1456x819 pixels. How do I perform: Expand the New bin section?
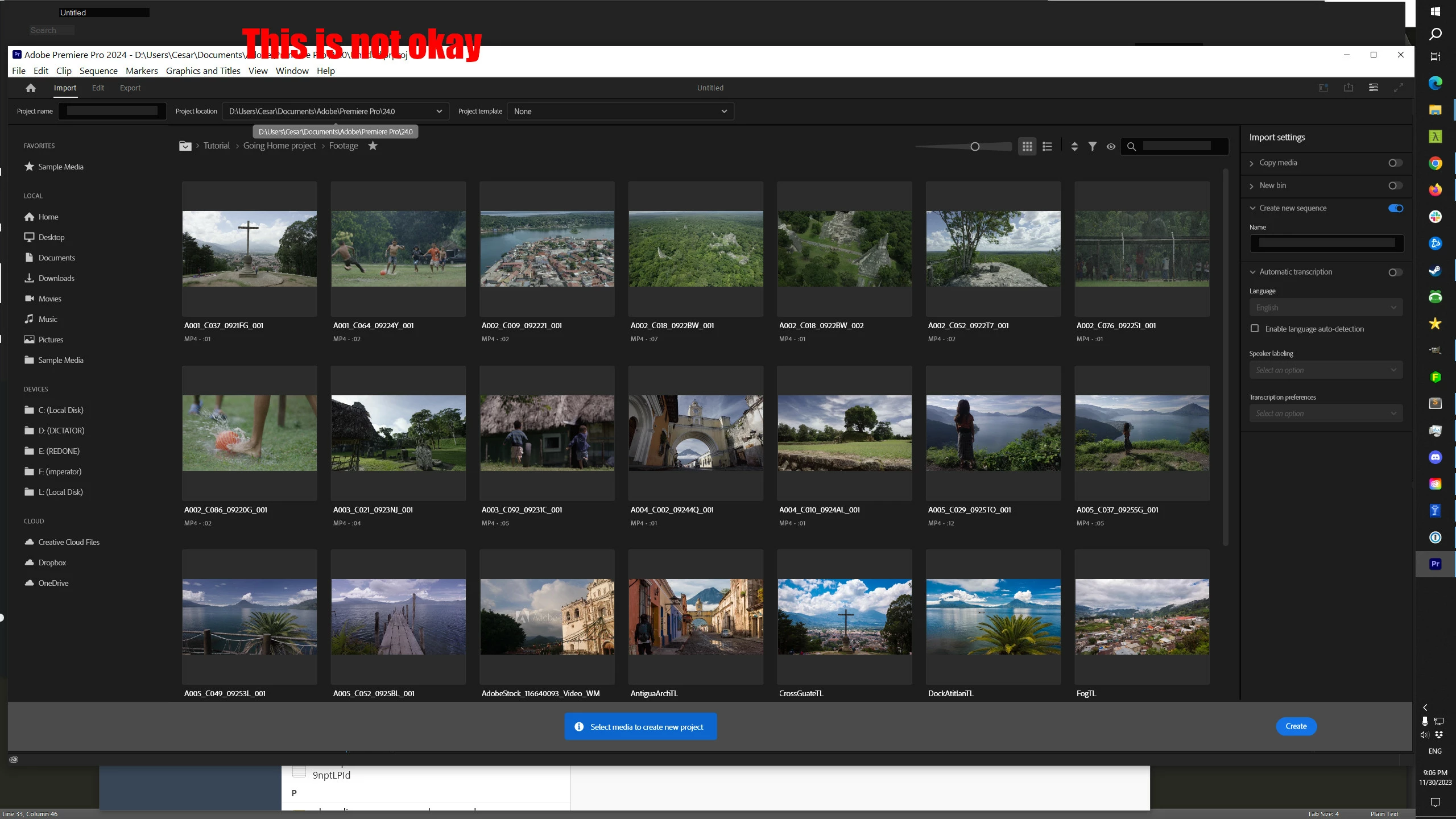(1252, 186)
